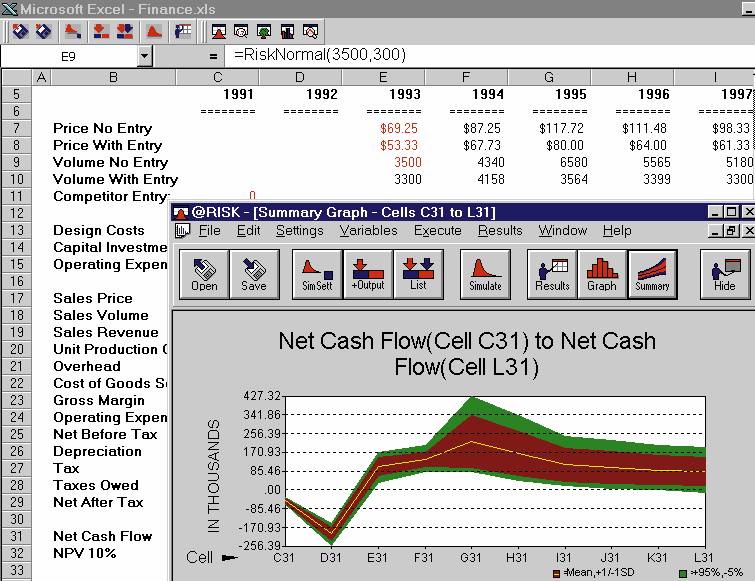
Task: Click the Hide button in @RISK toolbar
Action: (x=725, y=274)
